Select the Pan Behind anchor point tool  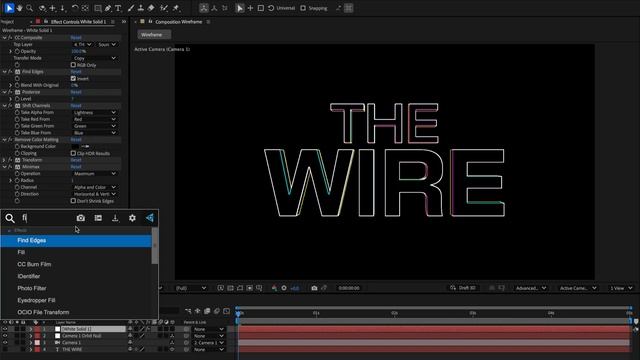coord(85,8)
